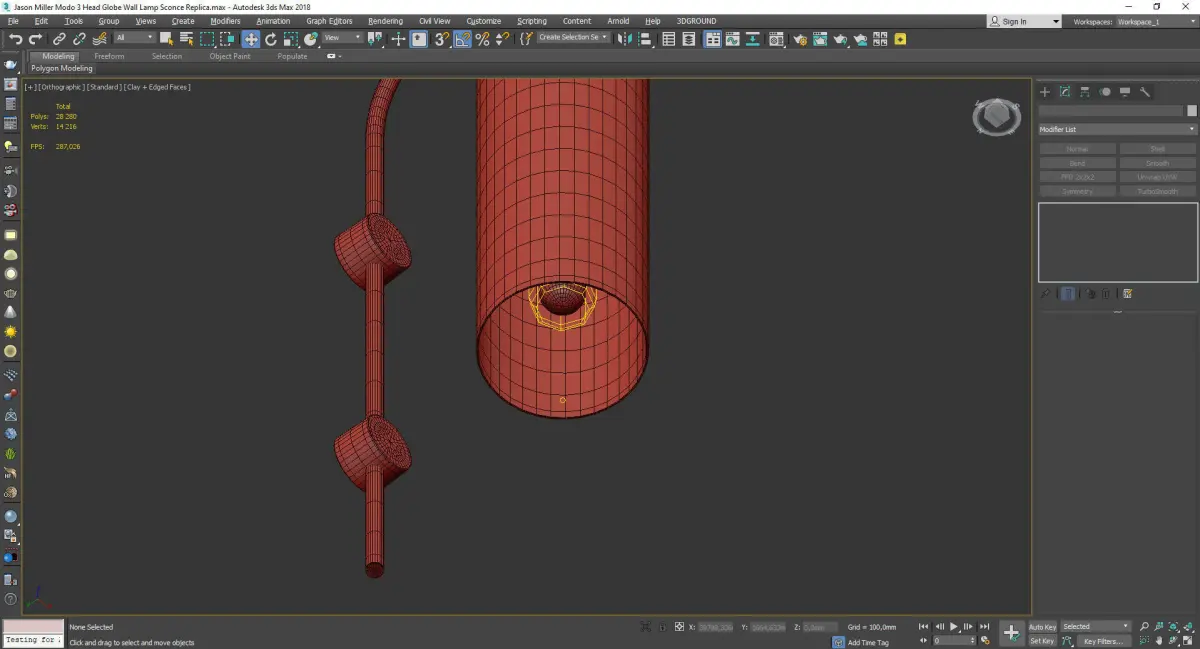Viewport: 1200px width, 649px height.
Task: Open the selection filter 'All' dropdown
Action: click(134, 38)
